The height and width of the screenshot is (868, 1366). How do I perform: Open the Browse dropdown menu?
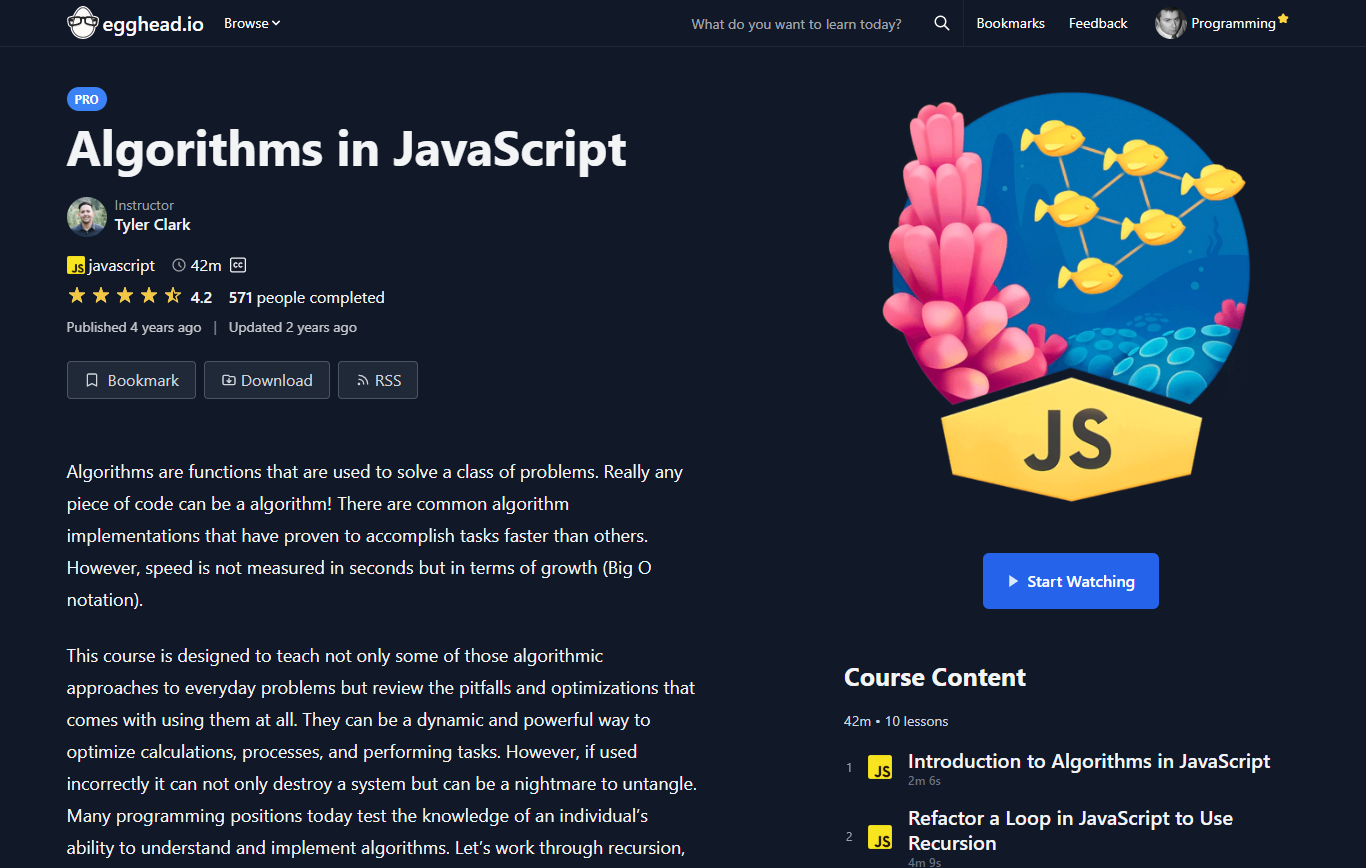(x=252, y=23)
